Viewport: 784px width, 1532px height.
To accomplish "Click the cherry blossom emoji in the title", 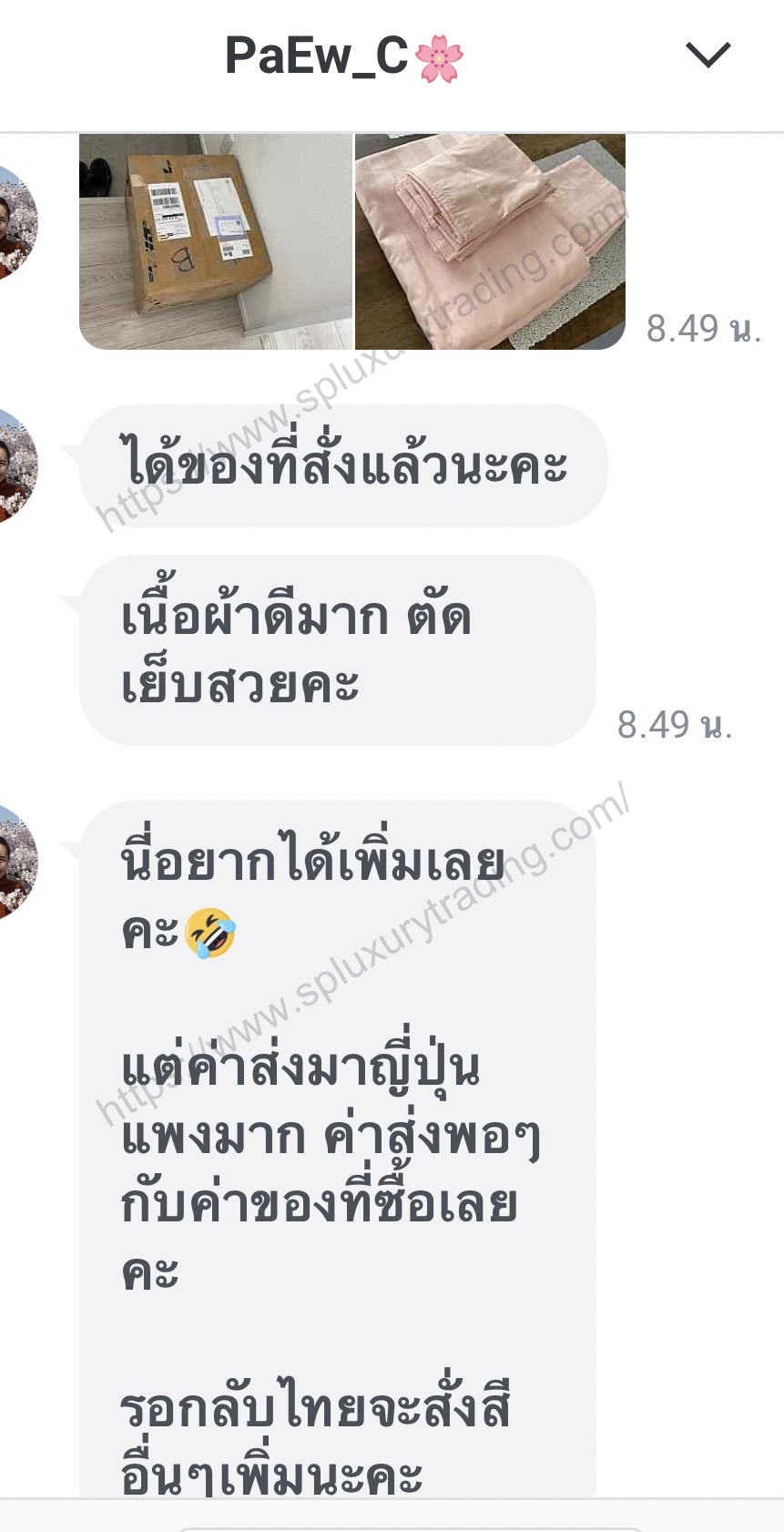I will coord(439,57).
